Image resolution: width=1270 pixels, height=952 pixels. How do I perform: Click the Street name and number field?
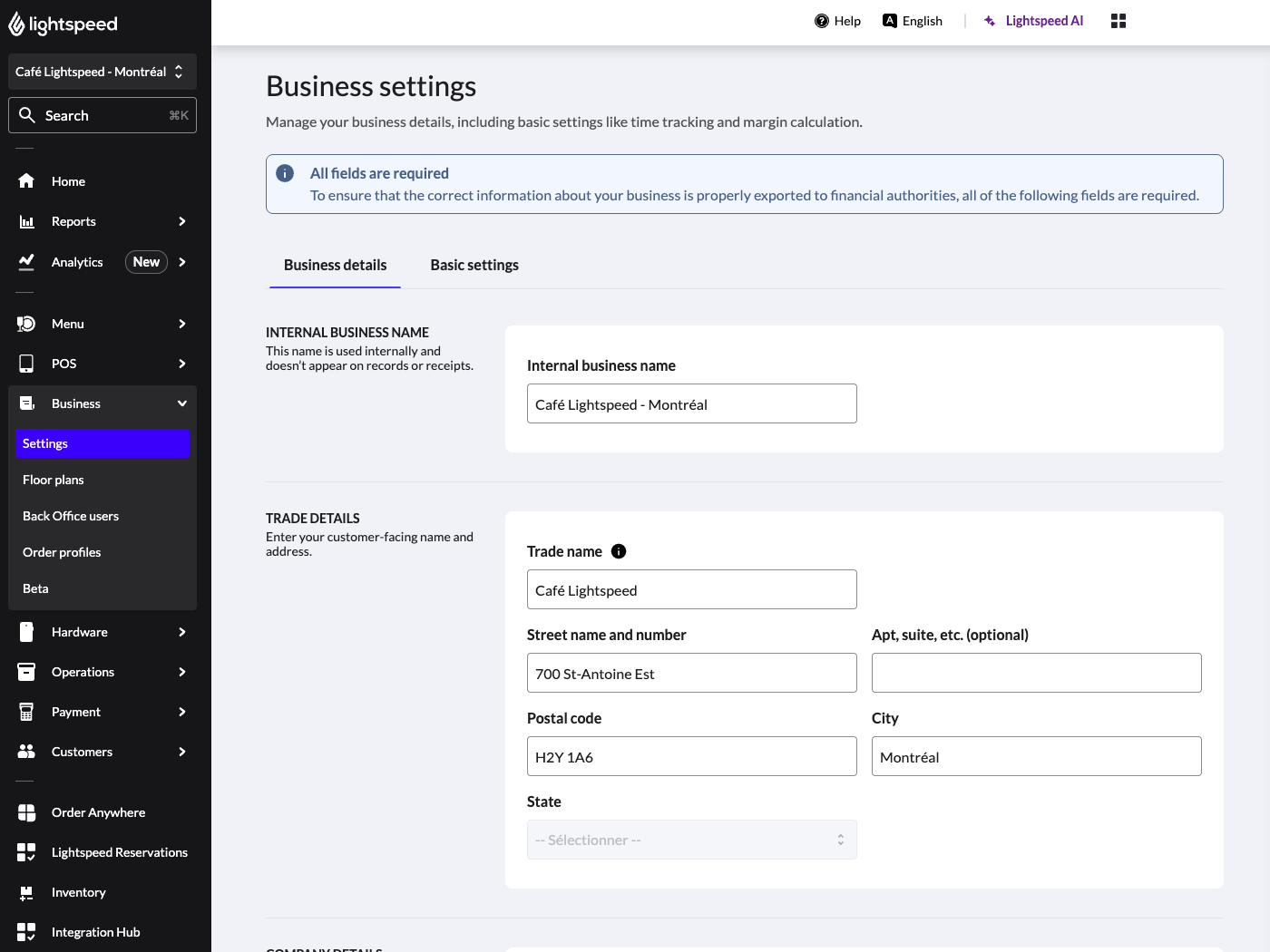692,673
